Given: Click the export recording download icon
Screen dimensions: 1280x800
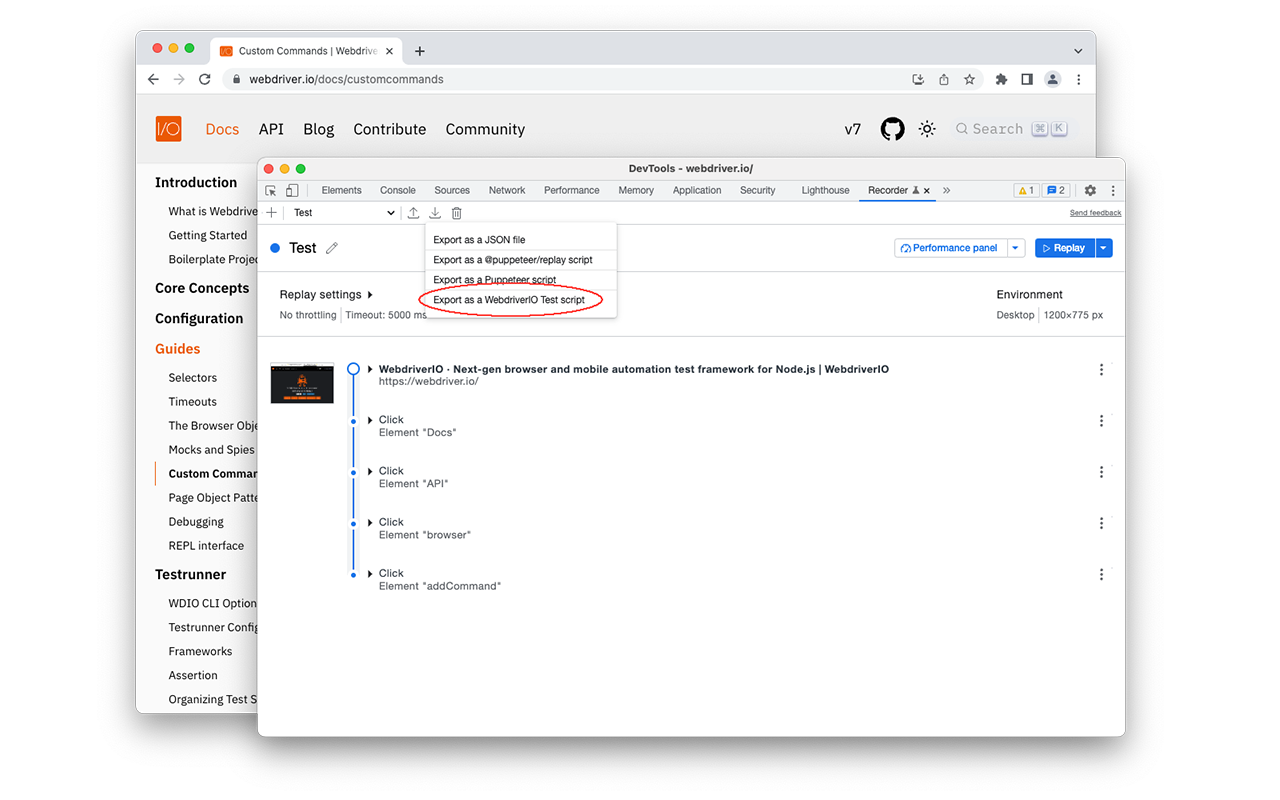Looking at the screenshot, I should (435, 213).
